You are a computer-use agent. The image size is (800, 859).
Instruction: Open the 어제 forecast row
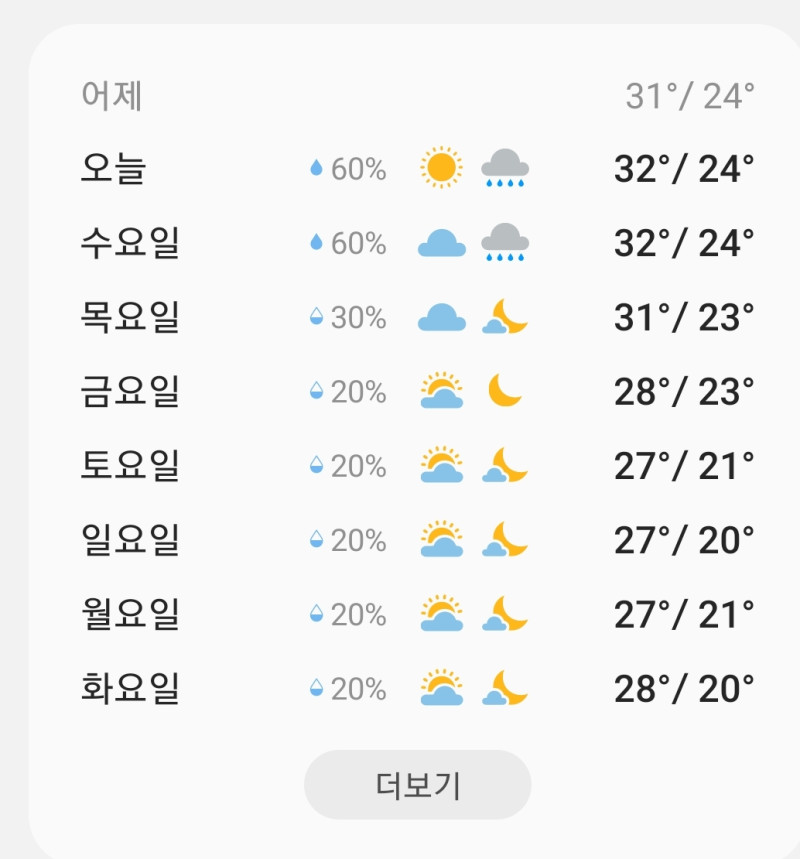[418, 96]
